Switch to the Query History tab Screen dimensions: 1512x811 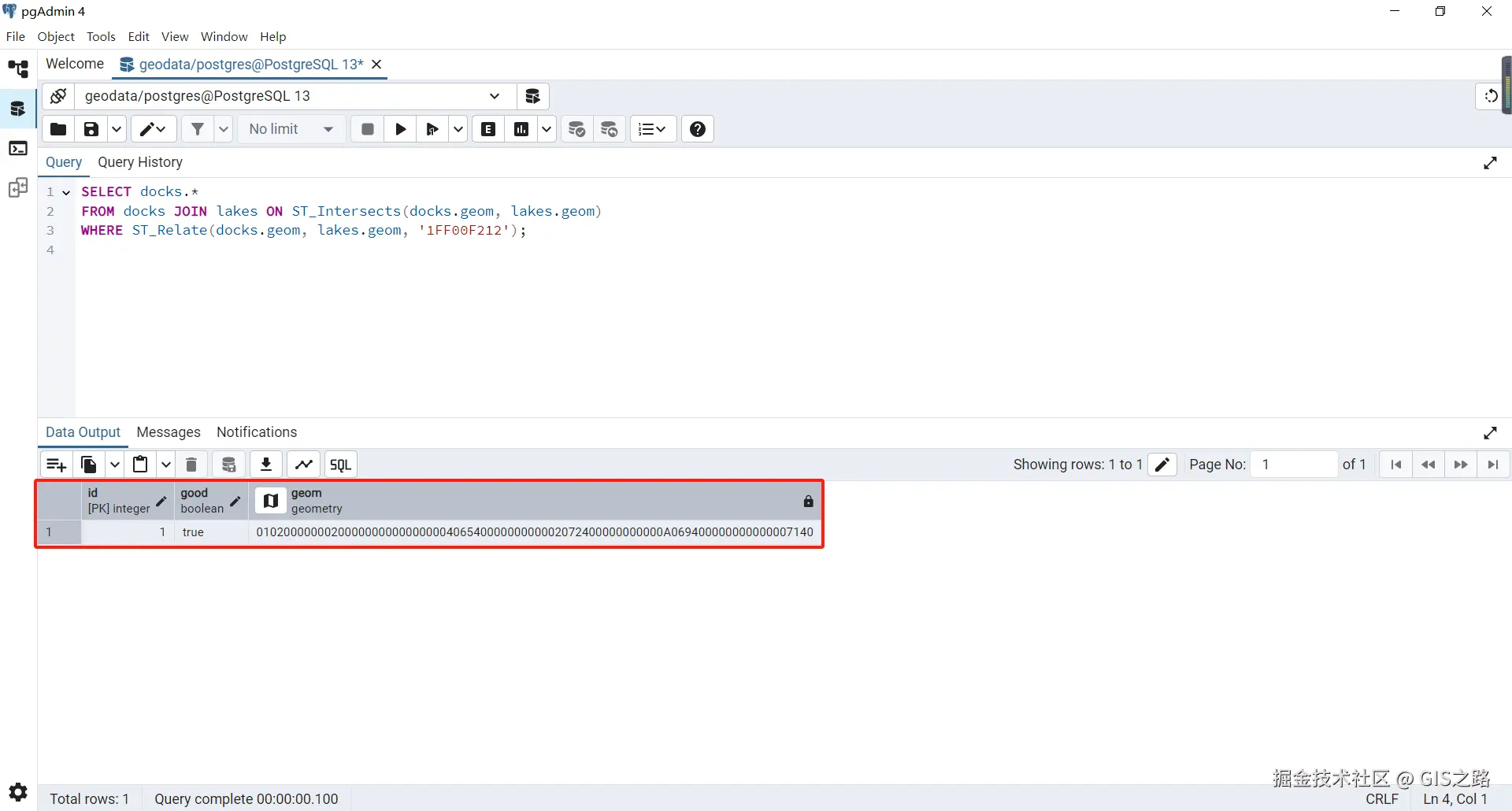[x=140, y=162]
